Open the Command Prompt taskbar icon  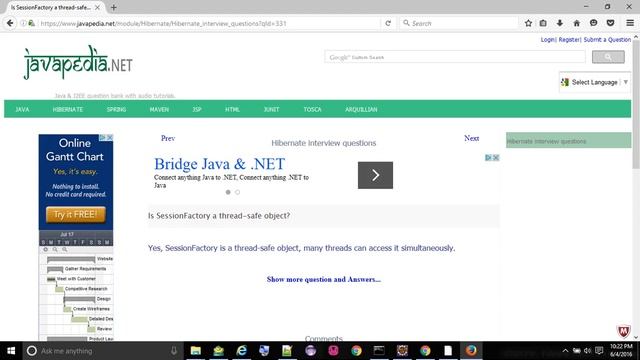[x=379, y=351]
